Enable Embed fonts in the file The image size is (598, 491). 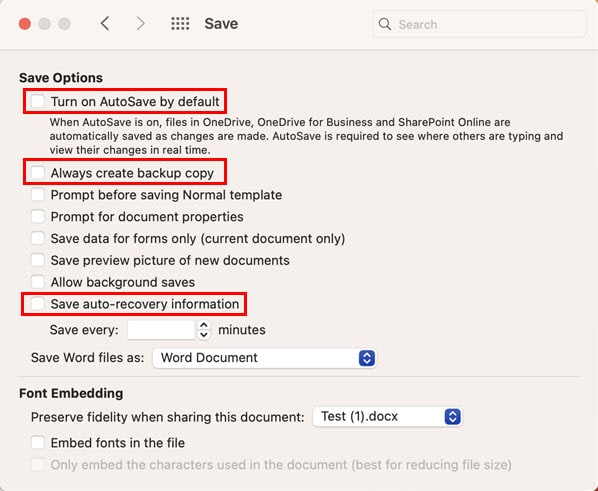pyautogui.click(x=38, y=443)
